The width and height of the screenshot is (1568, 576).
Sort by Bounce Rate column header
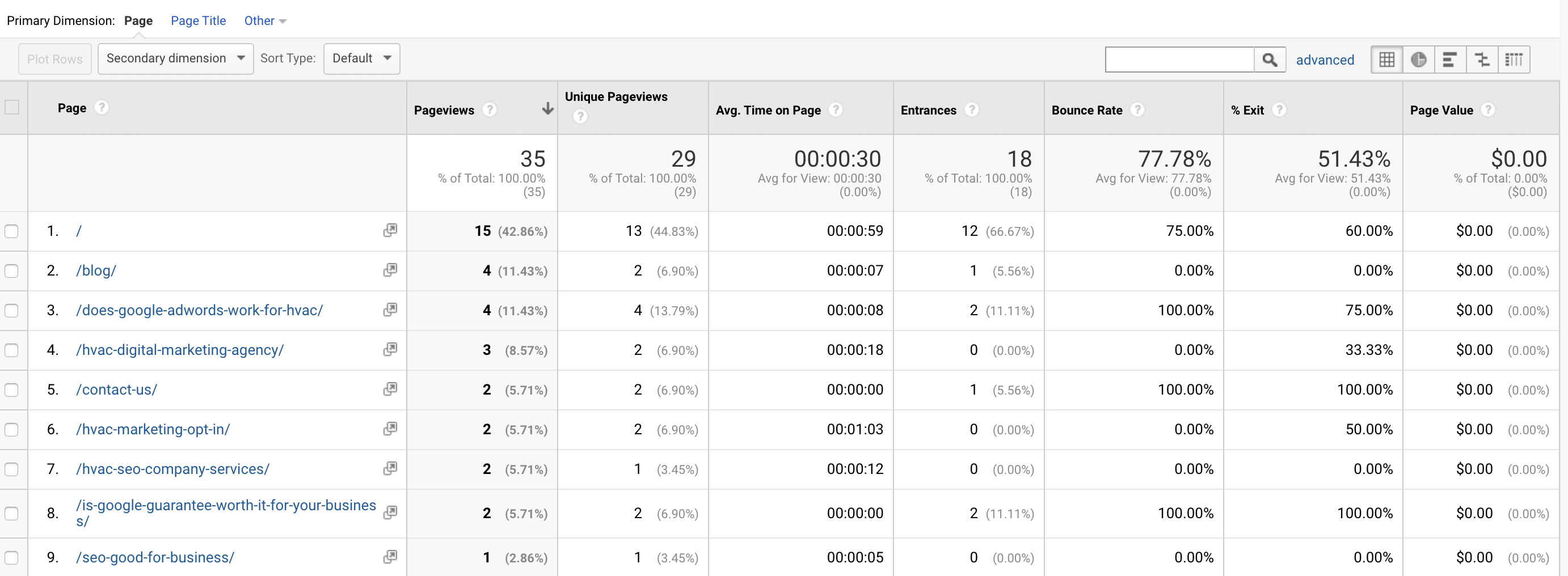point(1086,110)
